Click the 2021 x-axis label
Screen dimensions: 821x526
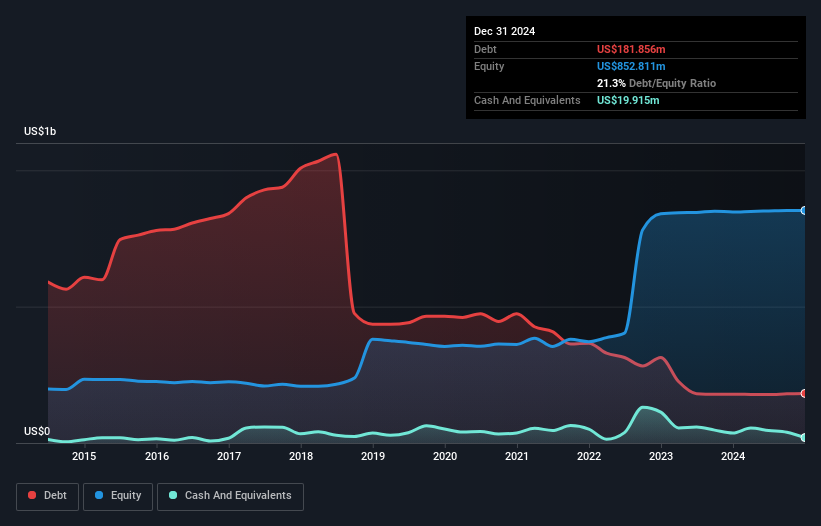click(517, 456)
